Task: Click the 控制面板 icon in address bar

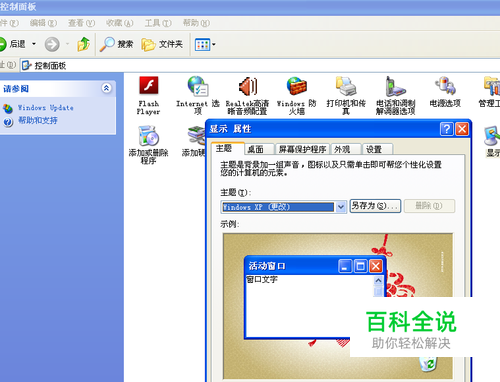Action: click(x=27, y=66)
